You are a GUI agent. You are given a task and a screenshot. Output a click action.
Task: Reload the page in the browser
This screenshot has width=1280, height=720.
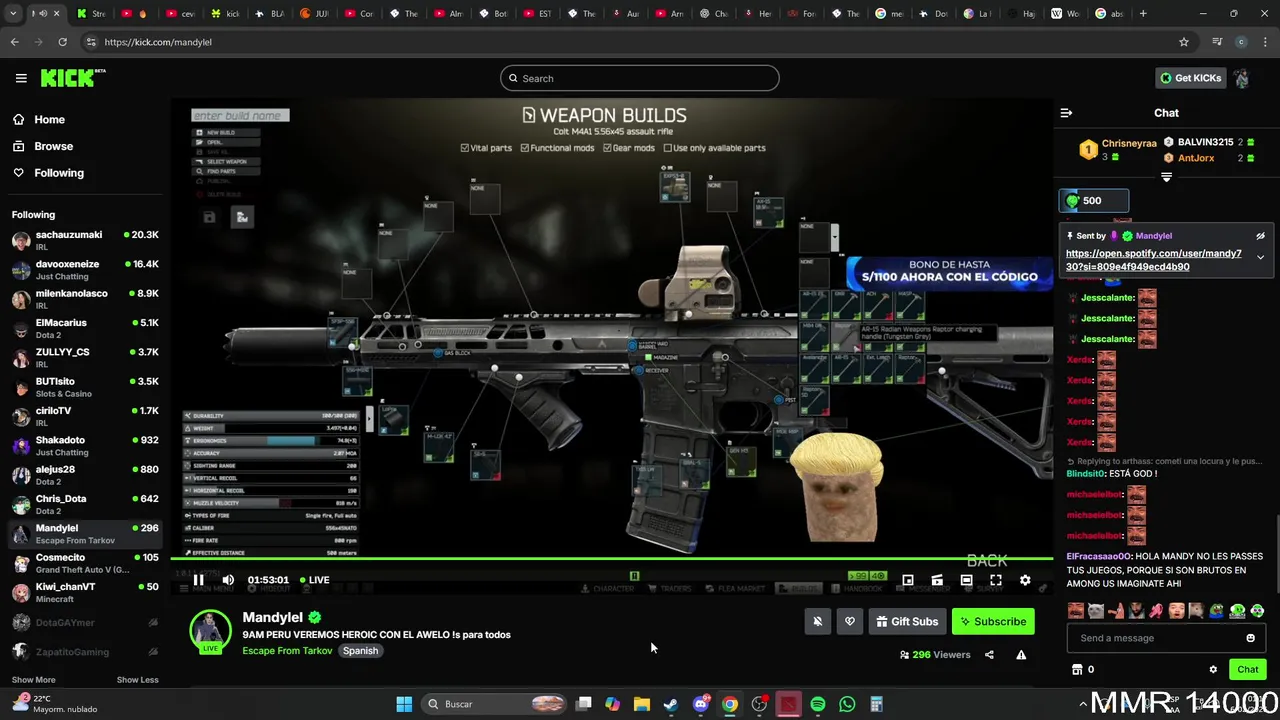pyautogui.click(x=62, y=42)
